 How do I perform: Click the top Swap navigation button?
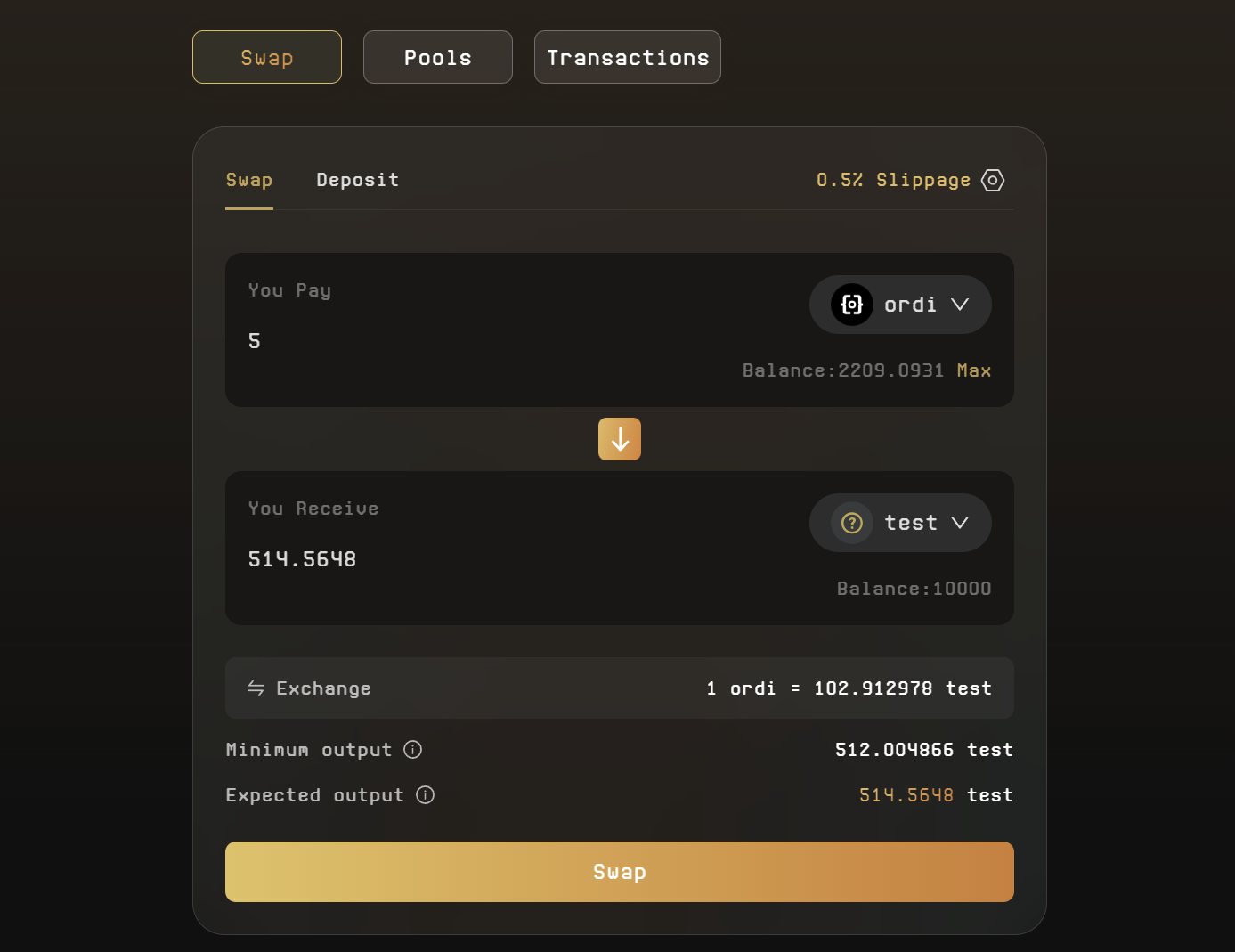coord(267,58)
